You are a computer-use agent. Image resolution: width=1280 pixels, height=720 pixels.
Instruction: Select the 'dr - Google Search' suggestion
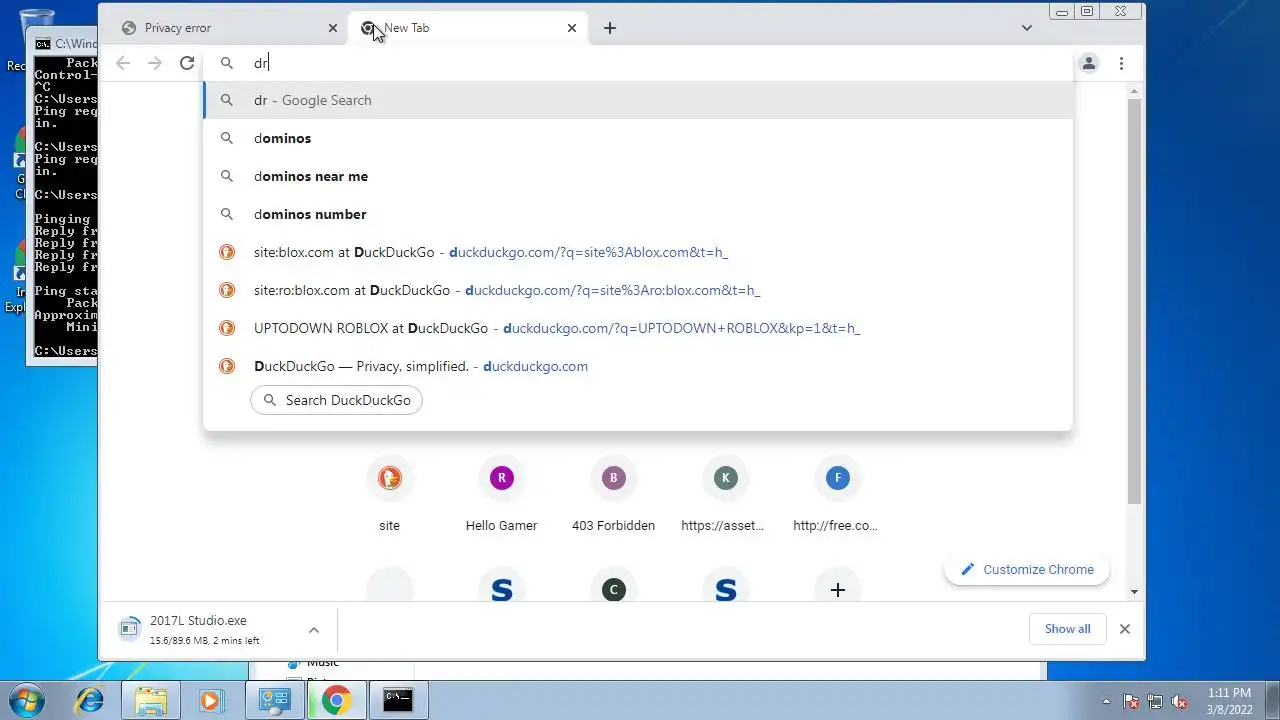638,100
